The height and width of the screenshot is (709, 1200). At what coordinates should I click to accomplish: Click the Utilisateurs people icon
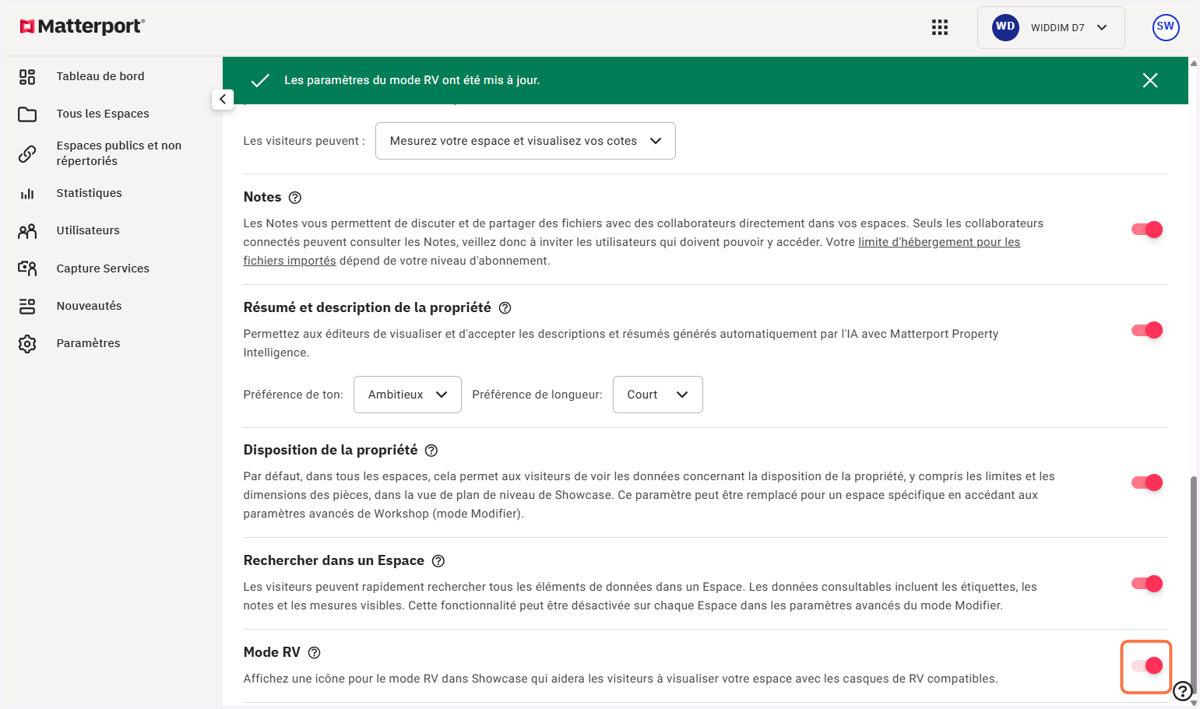(x=27, y=231)
